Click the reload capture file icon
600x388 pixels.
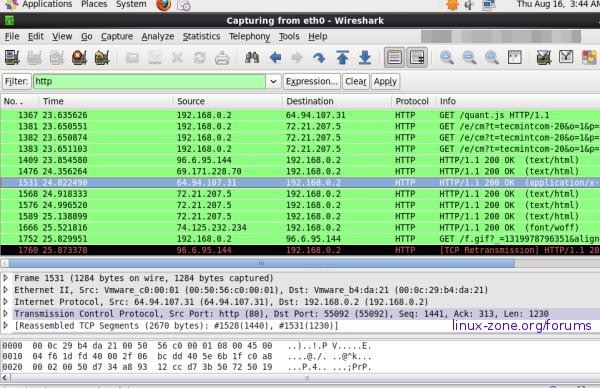(x=199, y=58)
